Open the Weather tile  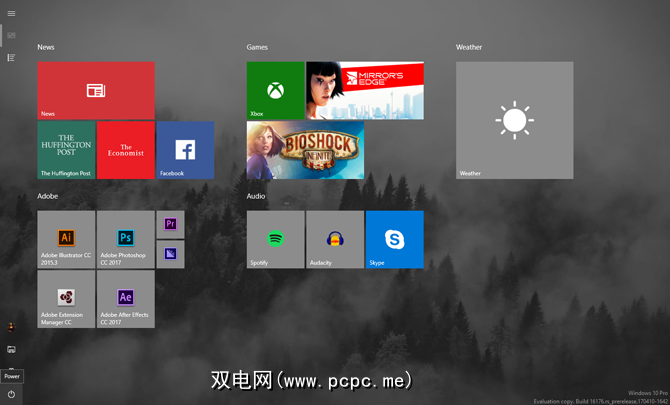coord(514,120)
